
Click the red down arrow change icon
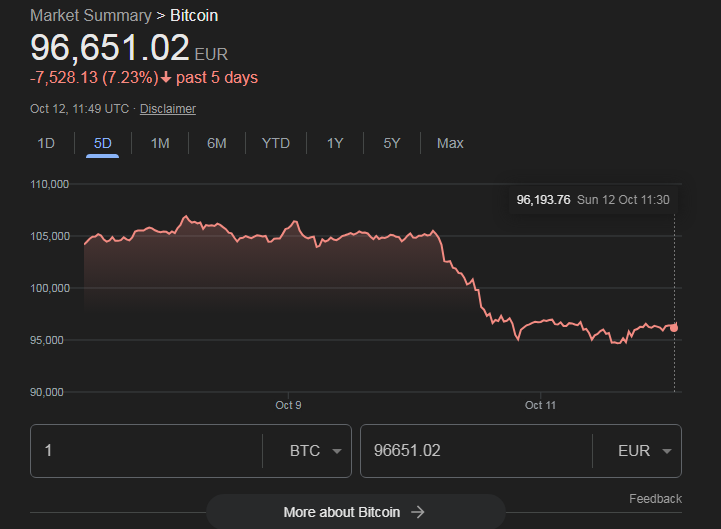166,78
